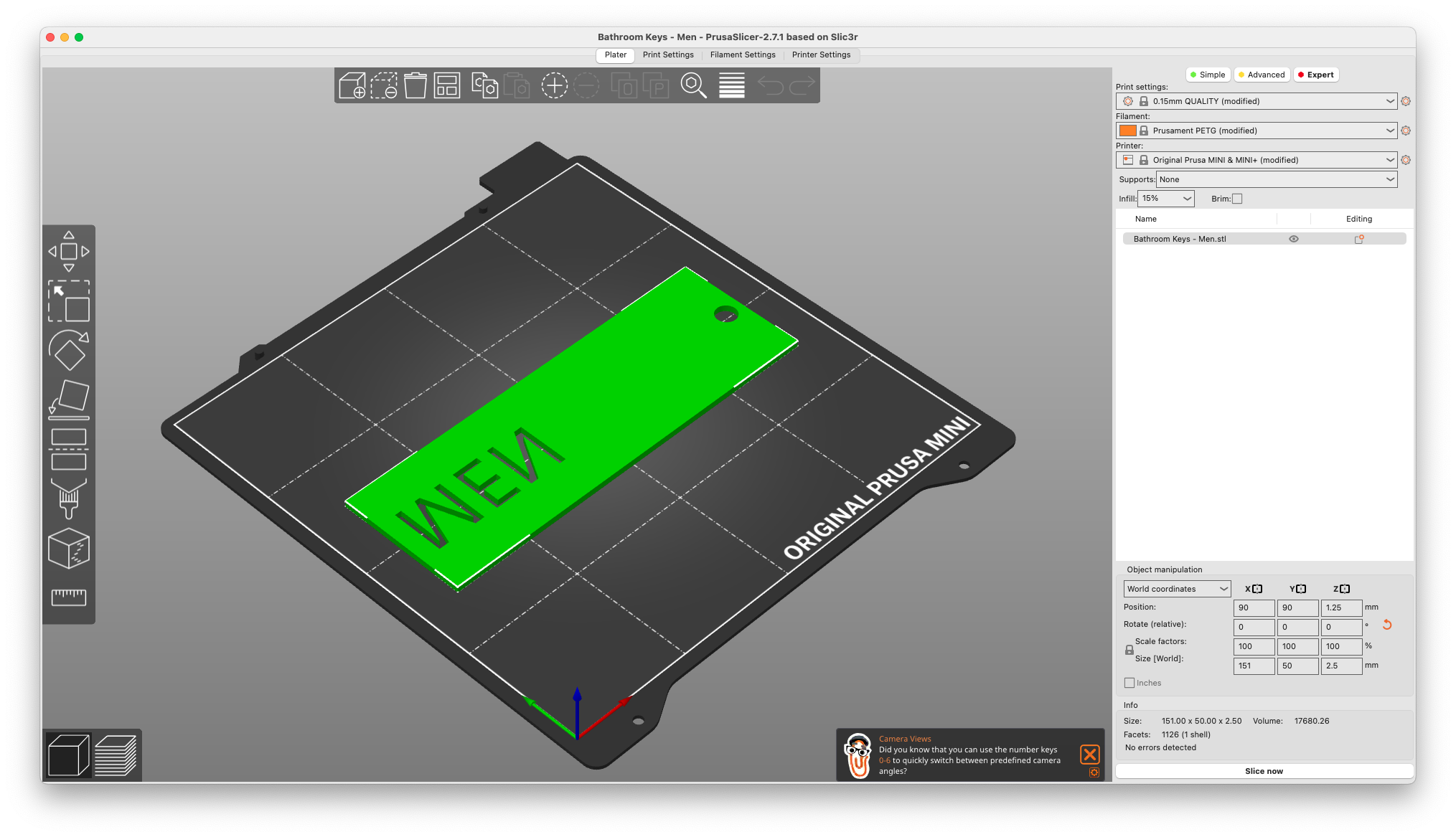Open the World coordinates dropdown
The height and width of the screenshot is (837, 1456).
[1177, 589]
